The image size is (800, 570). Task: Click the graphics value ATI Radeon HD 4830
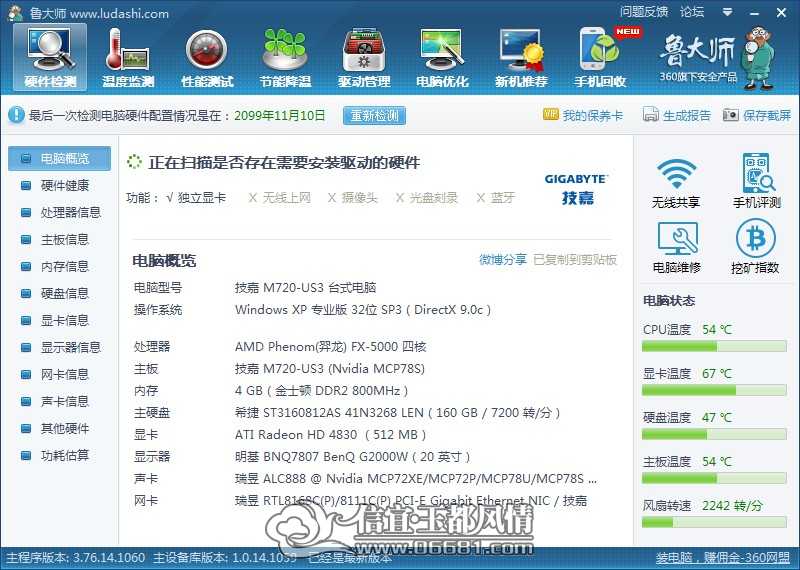[330, 435]
